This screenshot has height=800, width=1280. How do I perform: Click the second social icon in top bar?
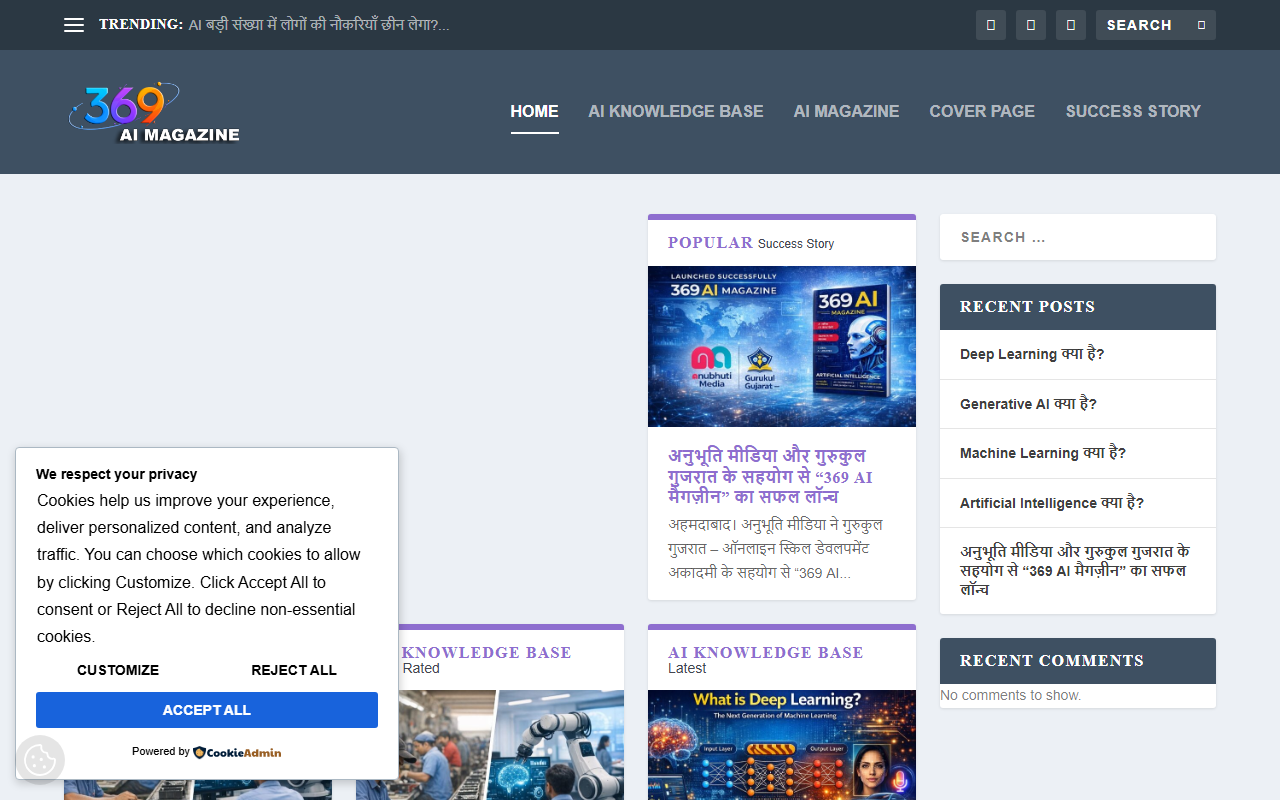pos(1031,25)
